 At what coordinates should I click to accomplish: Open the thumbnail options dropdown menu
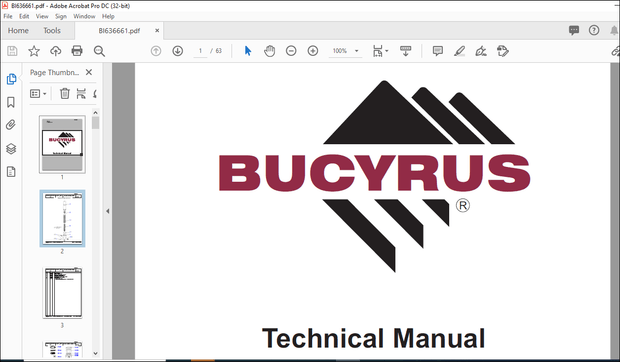point(38,94)
